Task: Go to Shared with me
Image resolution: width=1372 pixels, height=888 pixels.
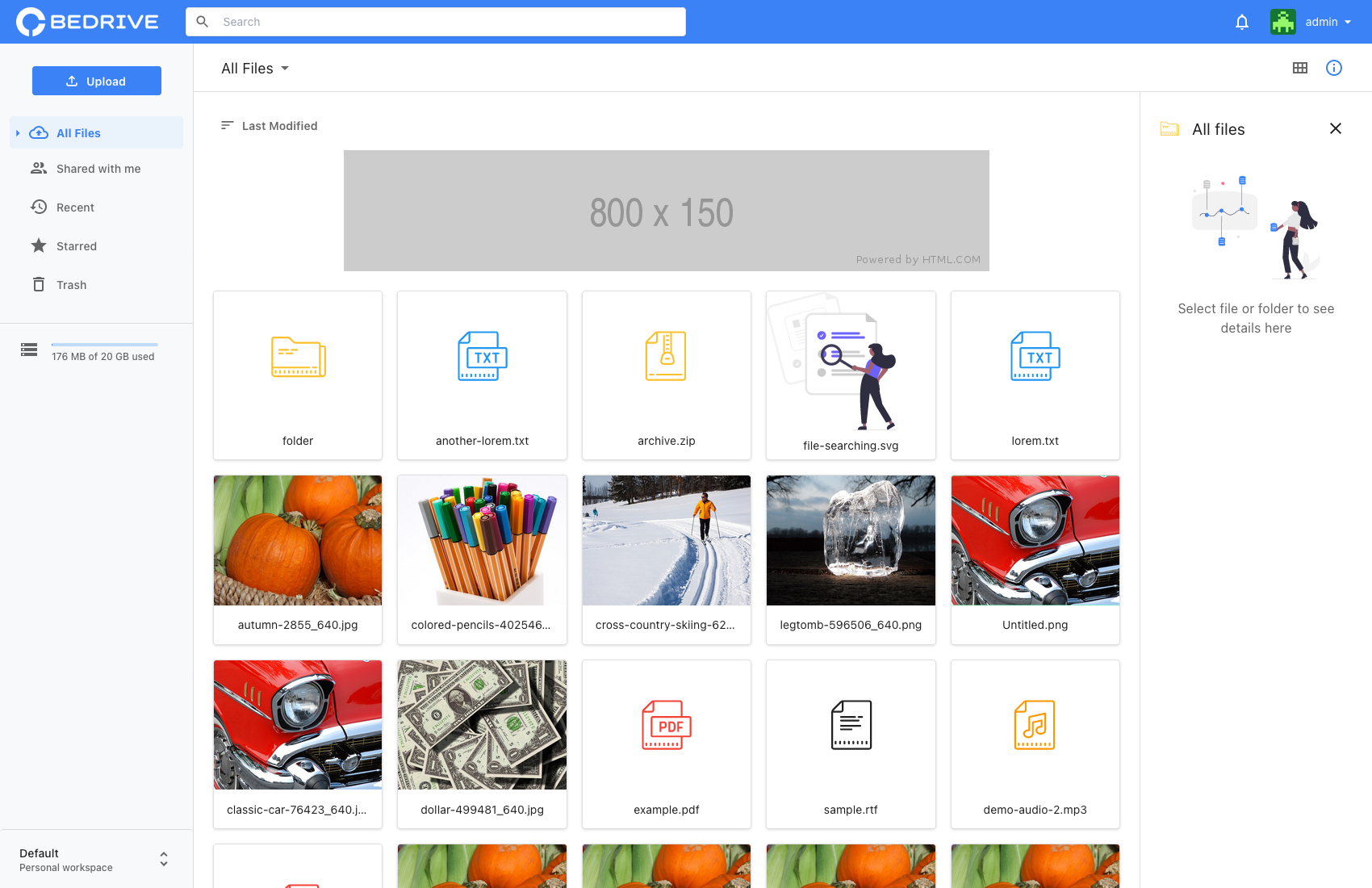Action: (x=98, y=169)
